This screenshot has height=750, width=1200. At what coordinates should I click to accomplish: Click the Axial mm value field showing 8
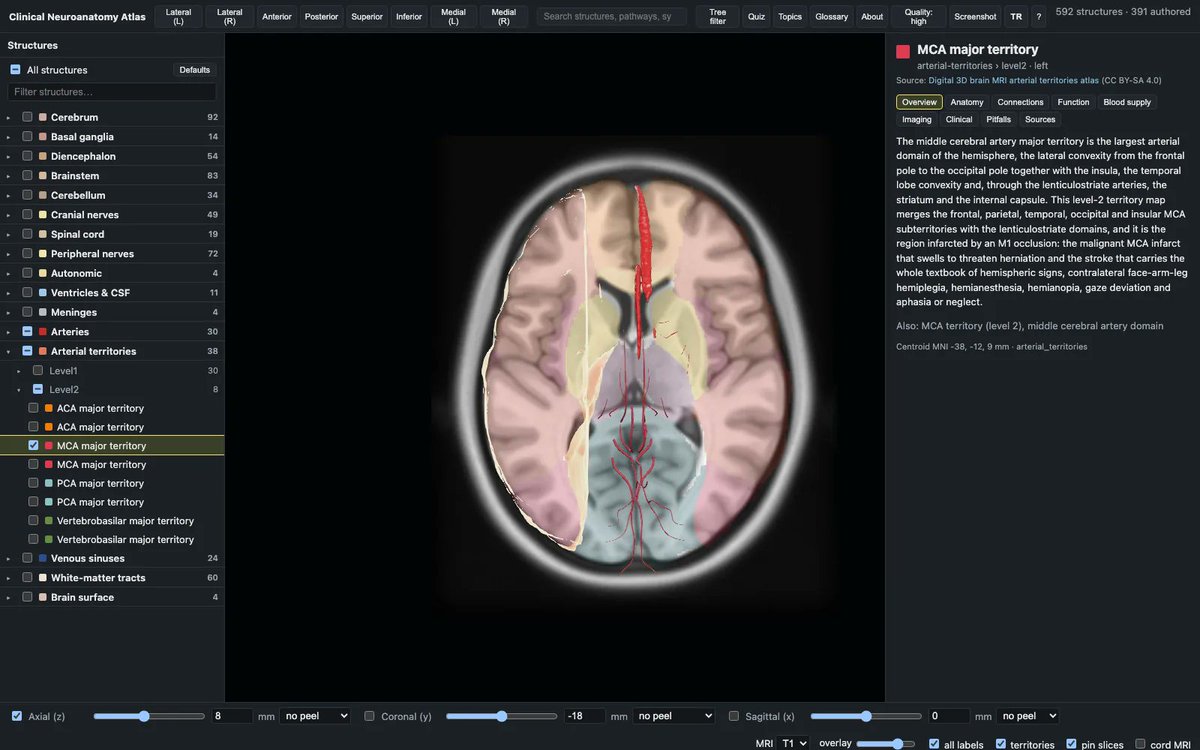click(232, 716)
